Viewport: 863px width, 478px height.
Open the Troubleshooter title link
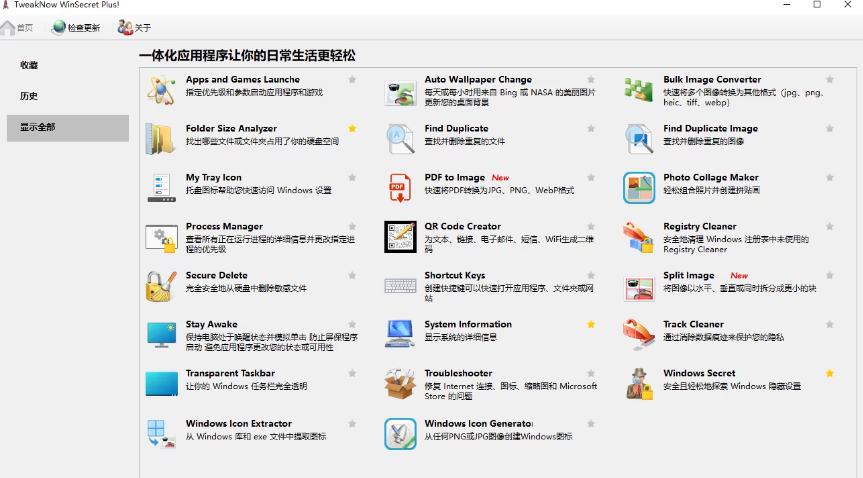point(458,373)
